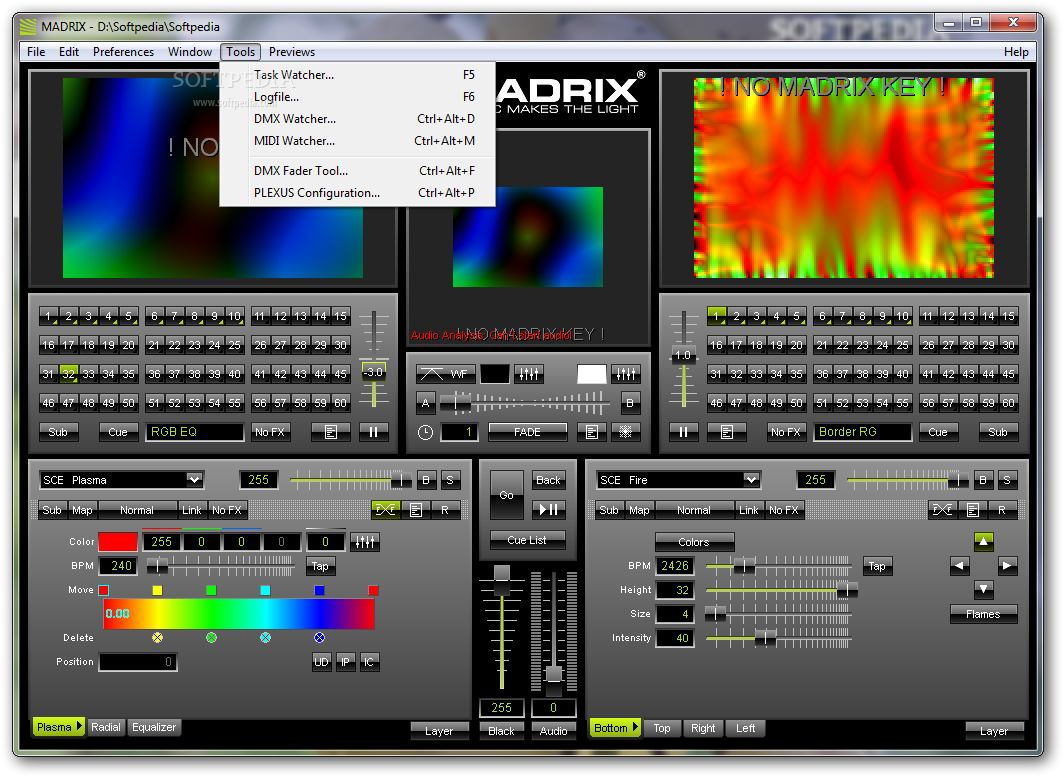This screenshot has height=777, width=1064.
Task: Open Normal mix mode in Fire panel
Action: (x=694, y=510)
